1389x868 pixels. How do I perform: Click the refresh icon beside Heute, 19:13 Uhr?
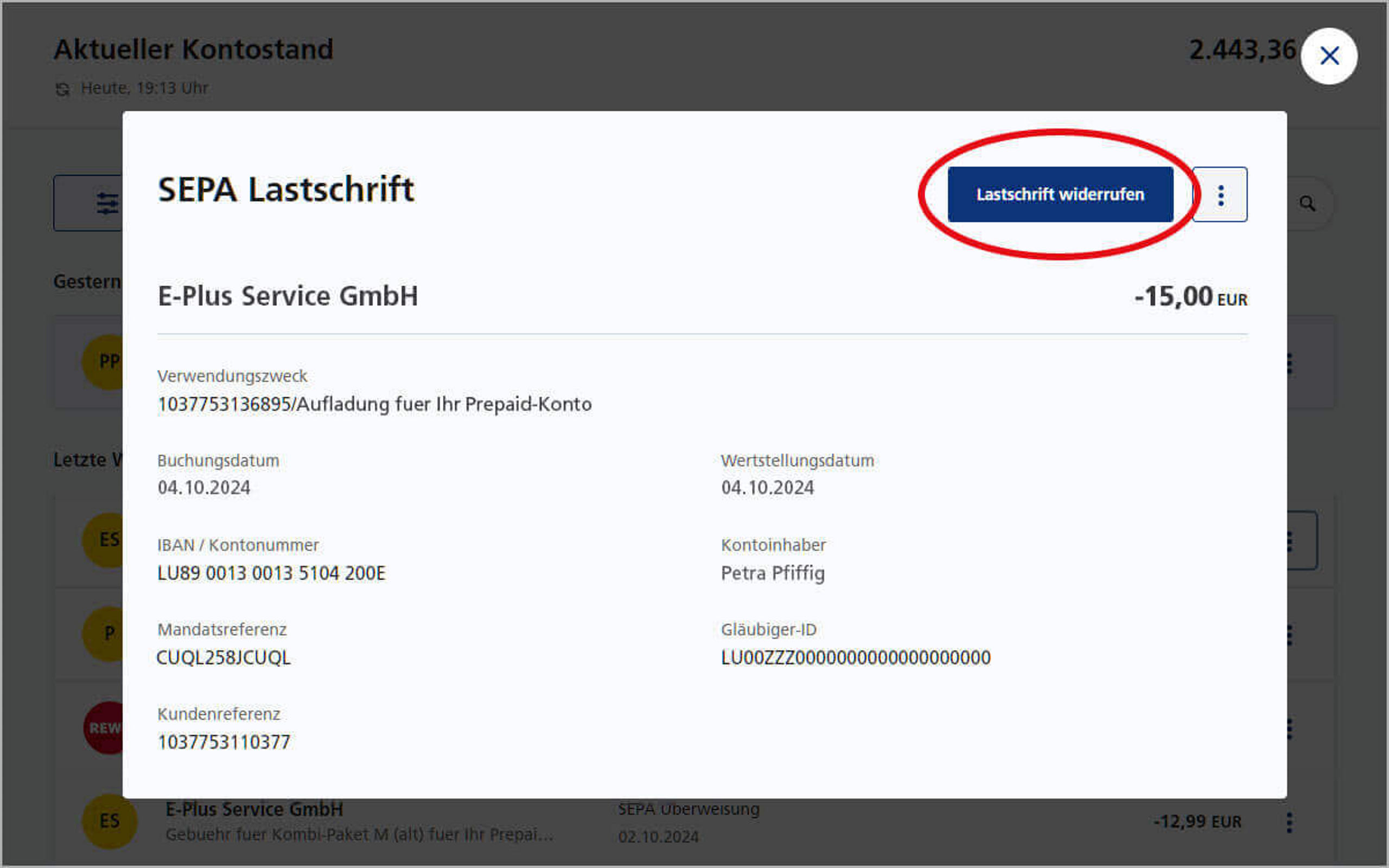coord(62,90)
